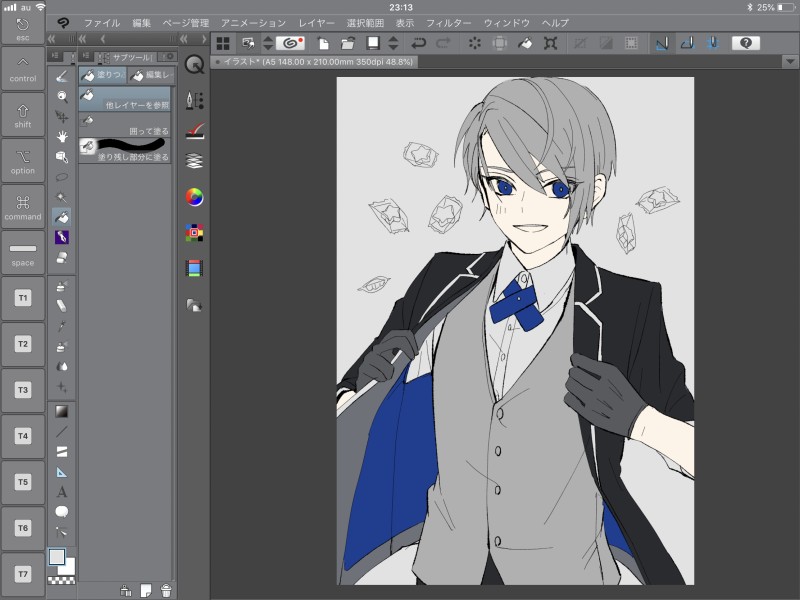Select the Zoom magnifier tool
This screenshot has width=800, height=600.
coord(62,96)
